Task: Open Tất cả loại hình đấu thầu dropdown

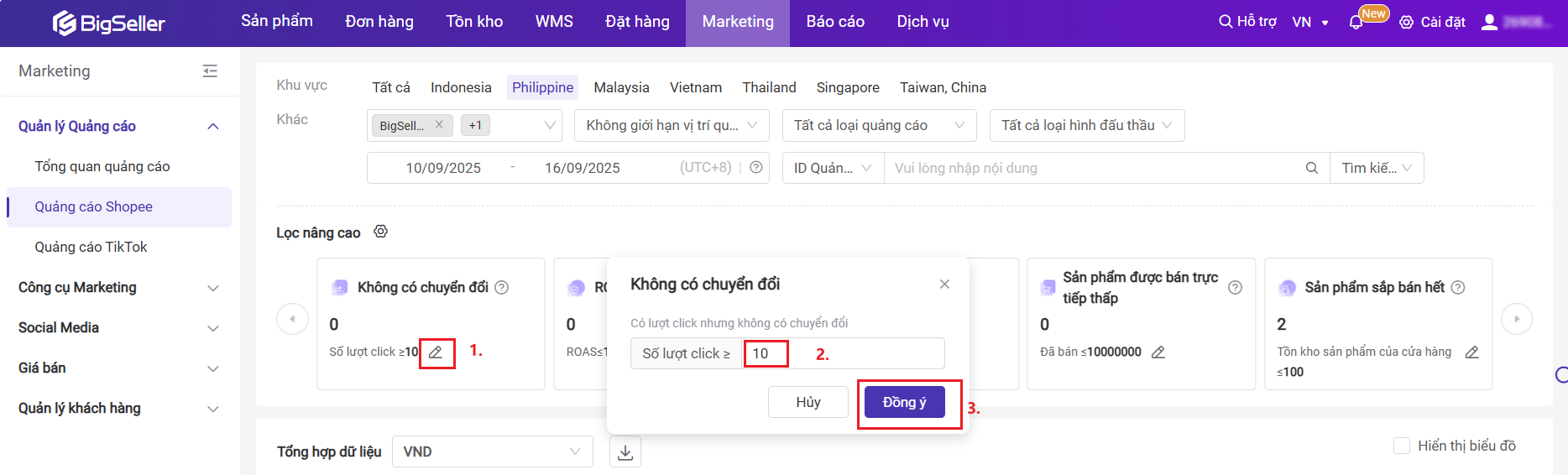Action: point(1086,125)
